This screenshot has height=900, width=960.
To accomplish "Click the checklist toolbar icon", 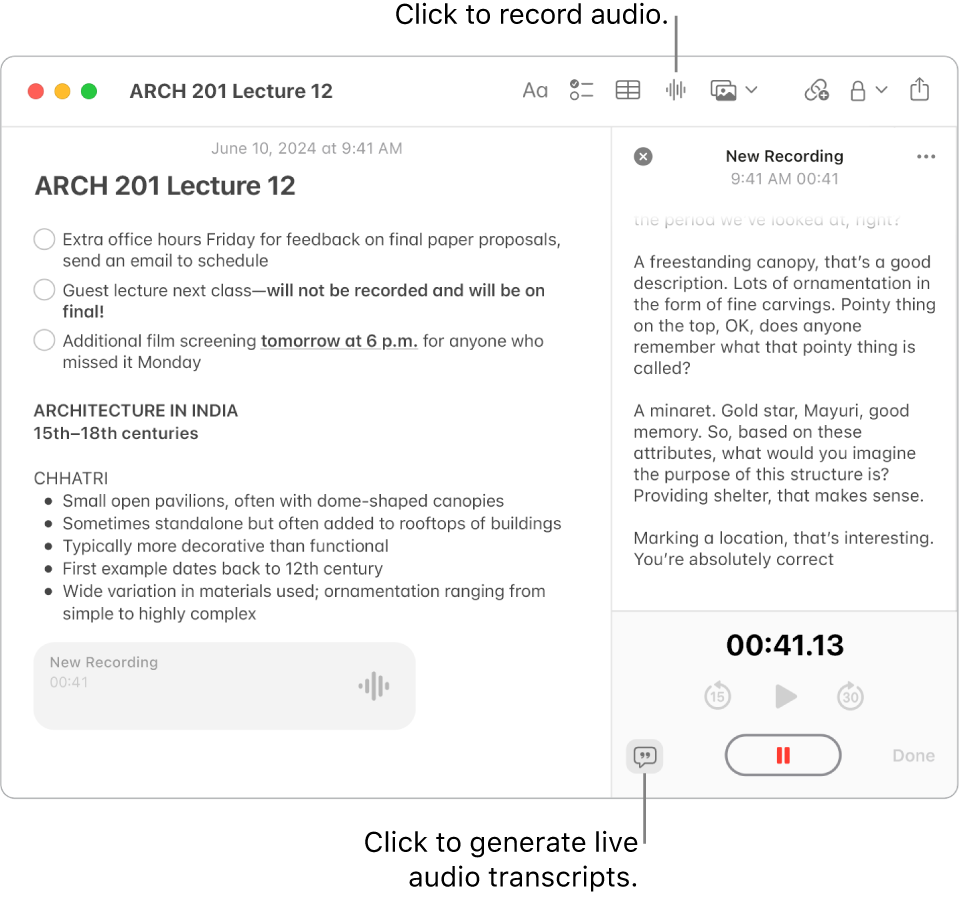I will tap(581, 91).
